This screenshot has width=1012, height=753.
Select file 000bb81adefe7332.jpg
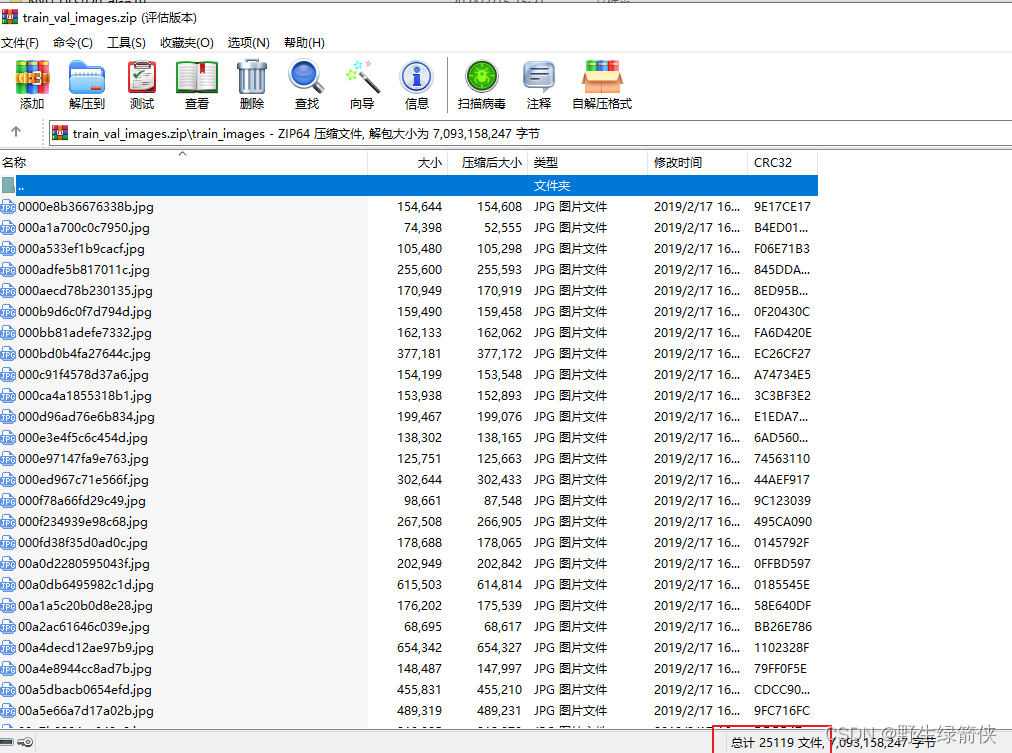point(85,333)
